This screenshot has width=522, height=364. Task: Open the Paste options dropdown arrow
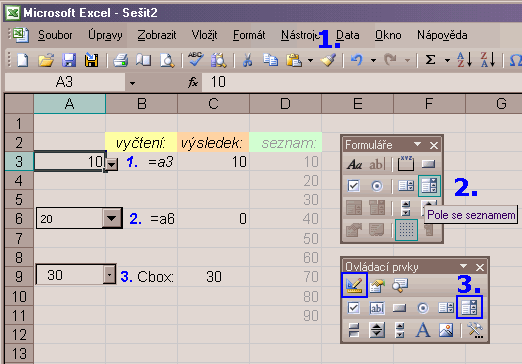[310, 60]
